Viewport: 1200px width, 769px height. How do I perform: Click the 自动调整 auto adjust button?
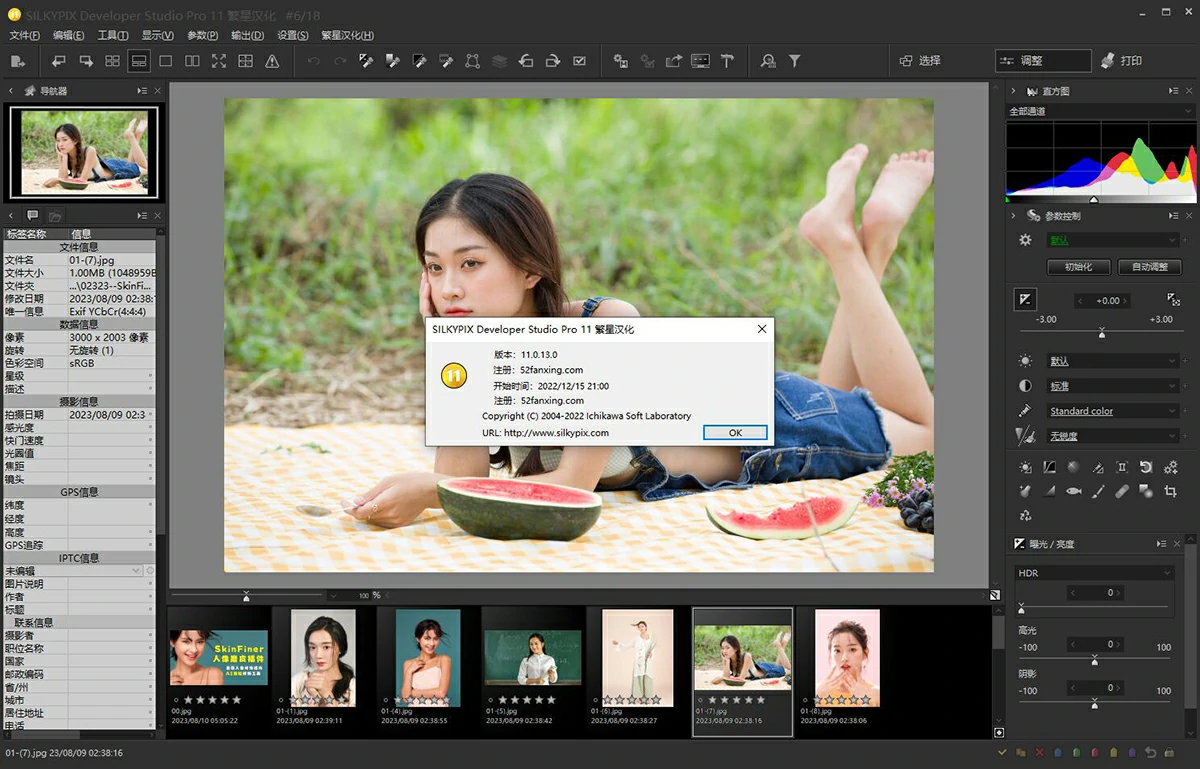click(x=1149, y=267)
